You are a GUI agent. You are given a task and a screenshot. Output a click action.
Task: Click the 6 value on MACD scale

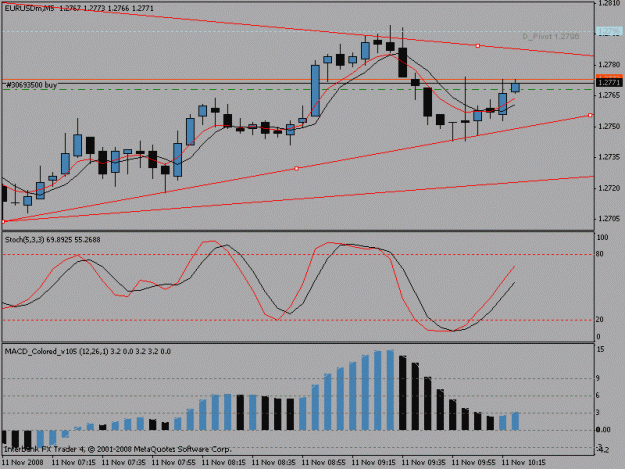click(x=598, y=395)
